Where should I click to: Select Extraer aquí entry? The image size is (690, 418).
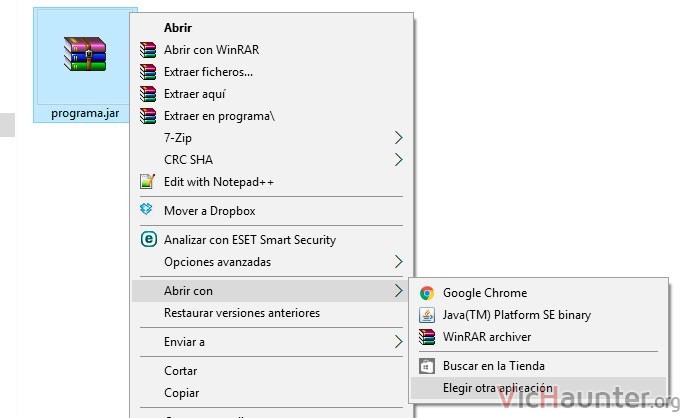click(272, 94)
